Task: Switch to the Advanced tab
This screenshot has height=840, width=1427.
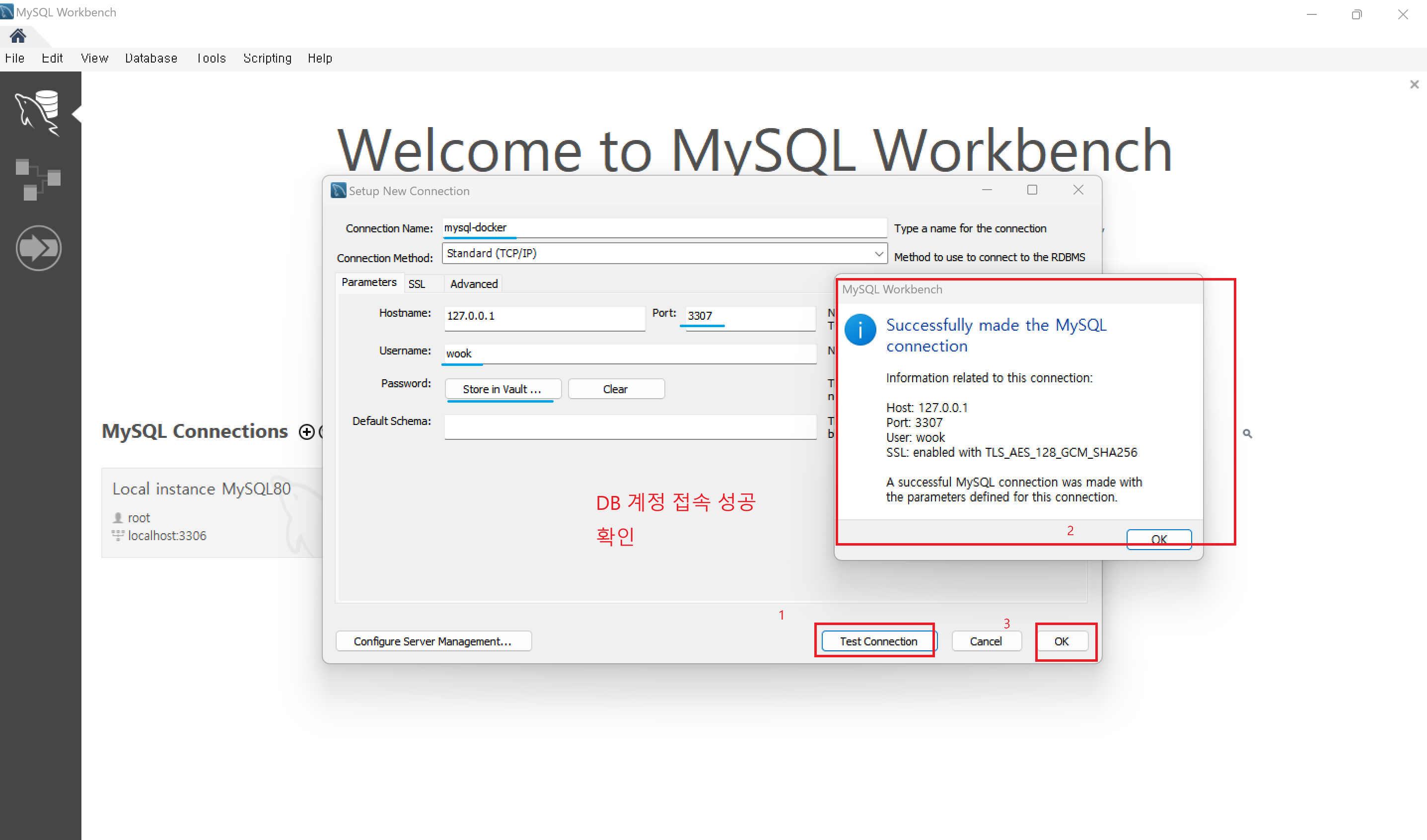Action: (x=473, y=283)
